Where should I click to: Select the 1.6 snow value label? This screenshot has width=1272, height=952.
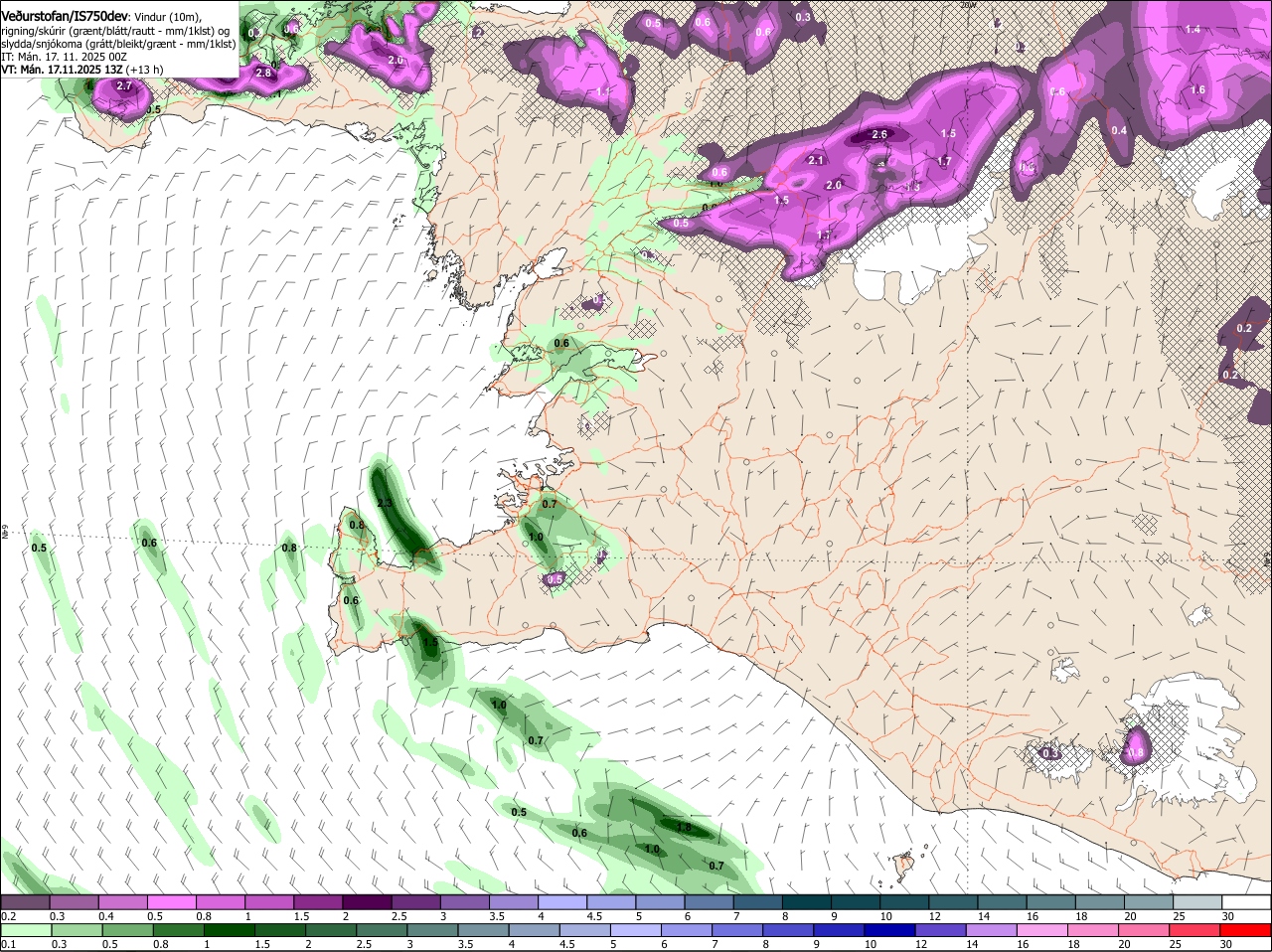pos(1198,90)
